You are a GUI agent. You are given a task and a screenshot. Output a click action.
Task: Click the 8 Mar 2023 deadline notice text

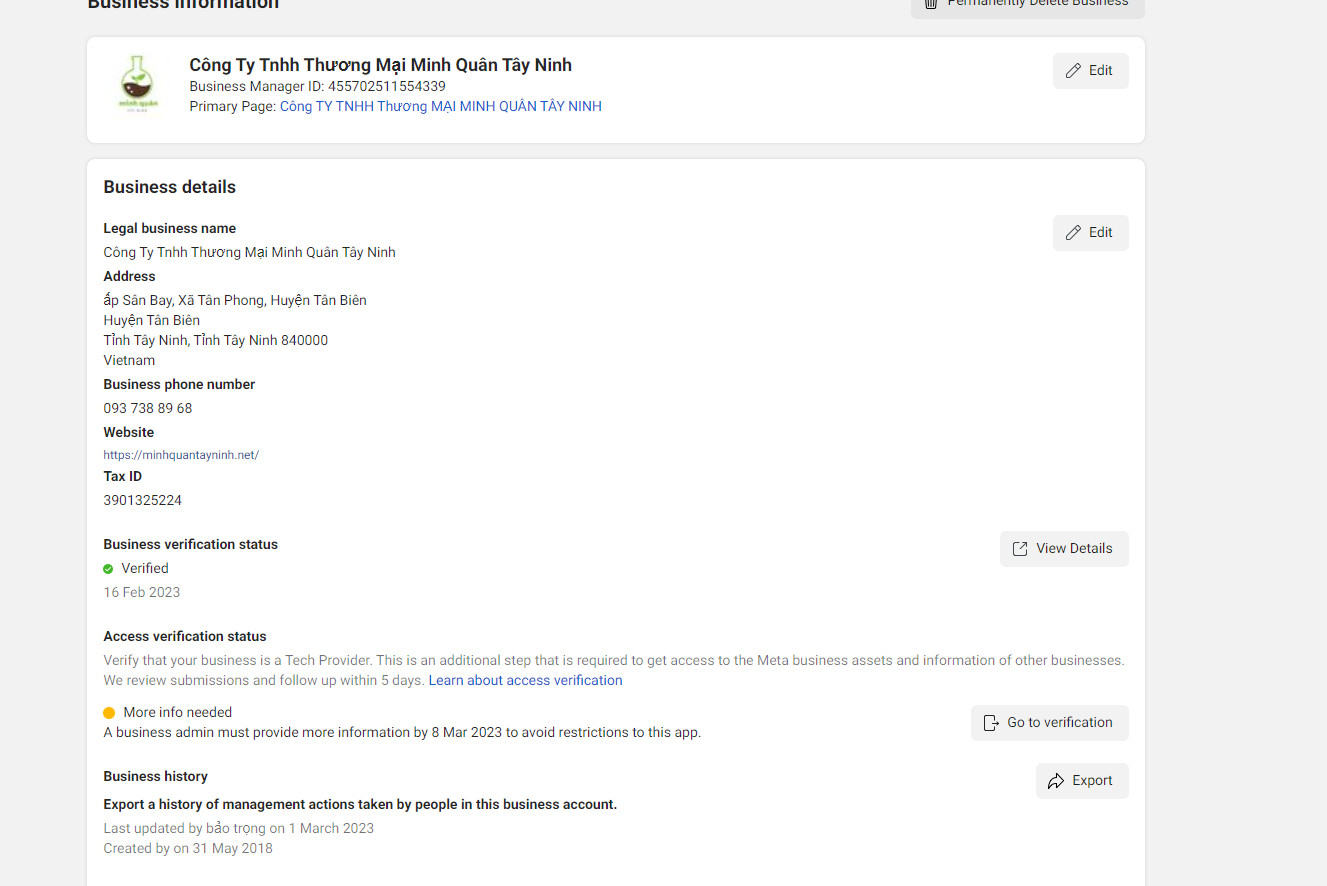[403, 732]
